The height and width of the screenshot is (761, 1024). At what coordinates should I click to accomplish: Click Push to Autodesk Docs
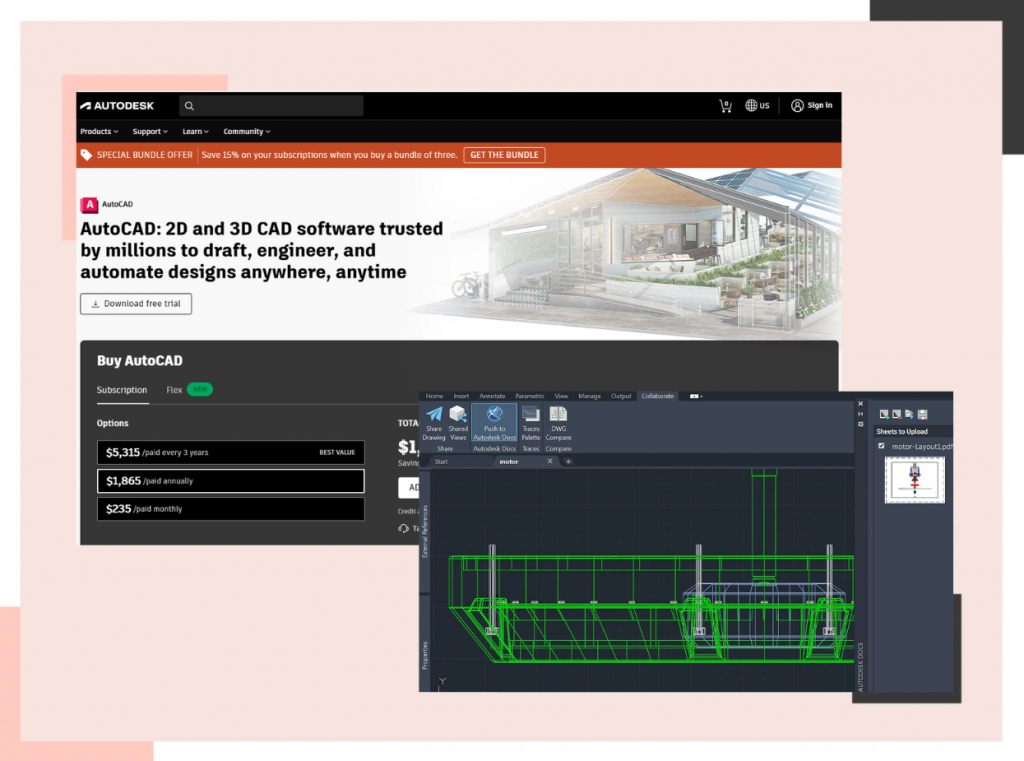[494, 423]
